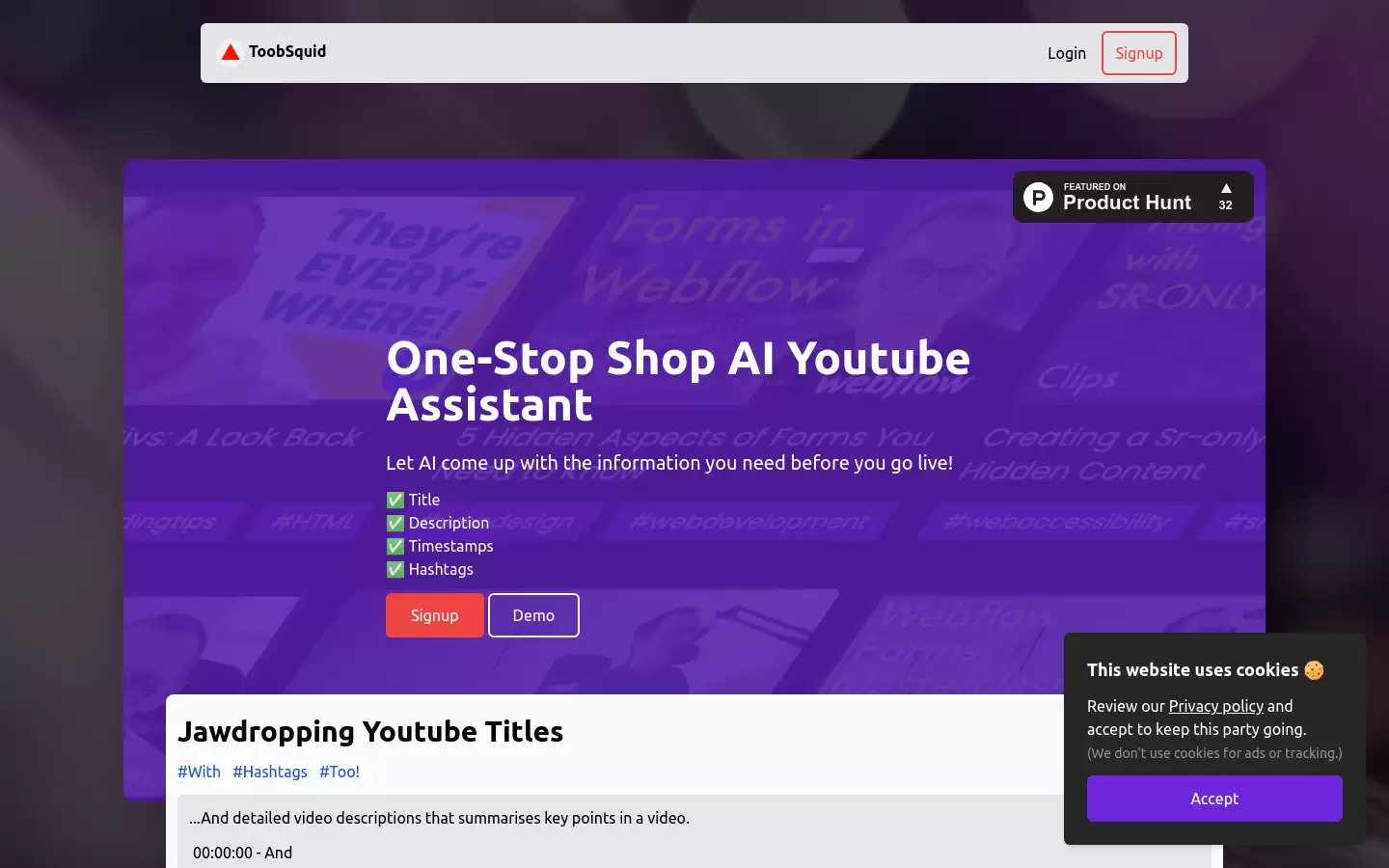Image resolution: width=1389 pixels, height=868 pixels.
Task: Click the Product Hunt circular P icon
Action: tap(1038, 197)
